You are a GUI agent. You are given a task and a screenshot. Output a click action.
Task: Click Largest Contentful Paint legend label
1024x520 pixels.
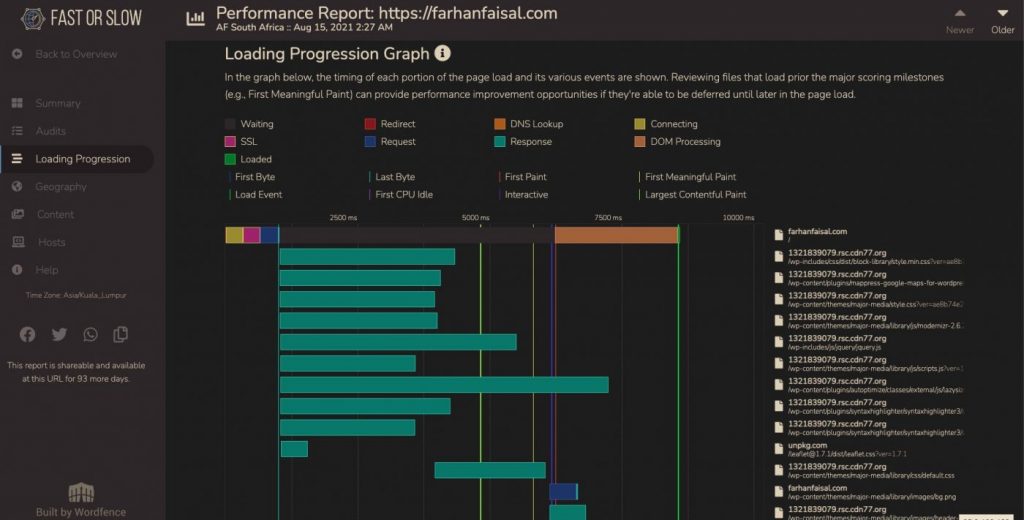point(696,195)
